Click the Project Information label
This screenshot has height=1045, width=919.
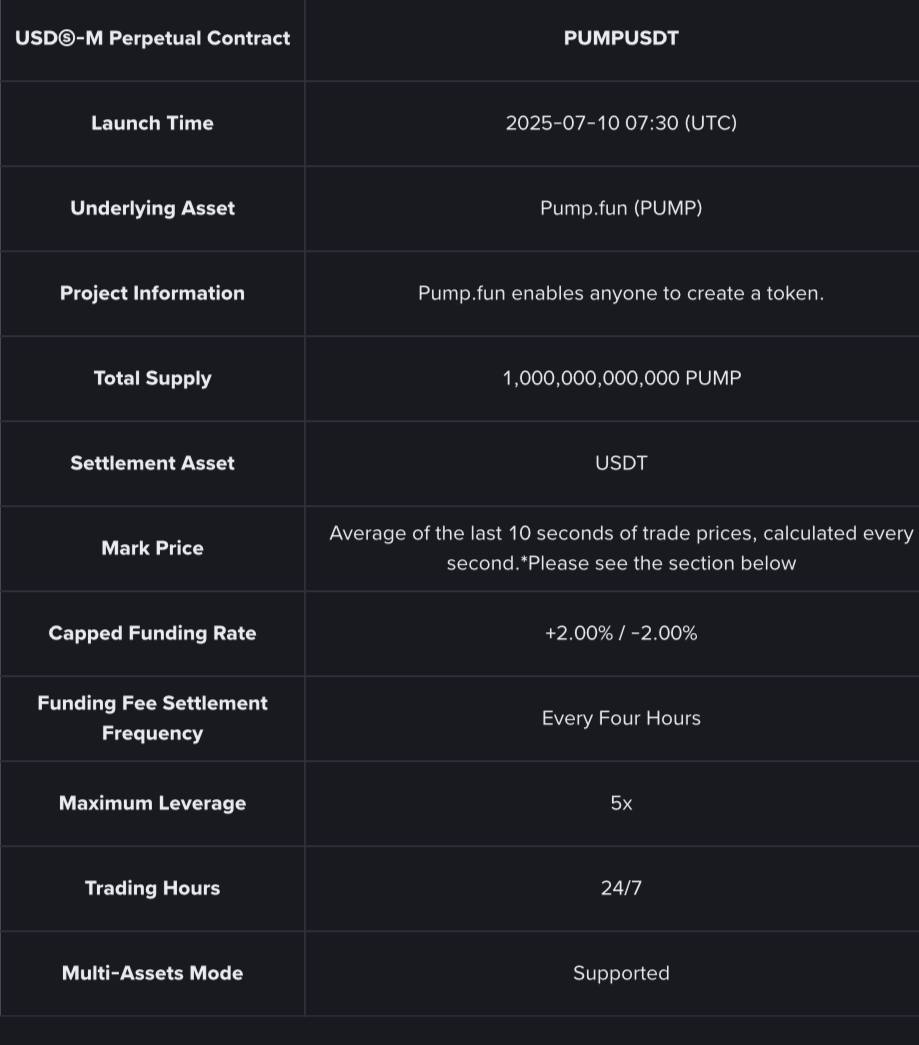click(153, 293)
